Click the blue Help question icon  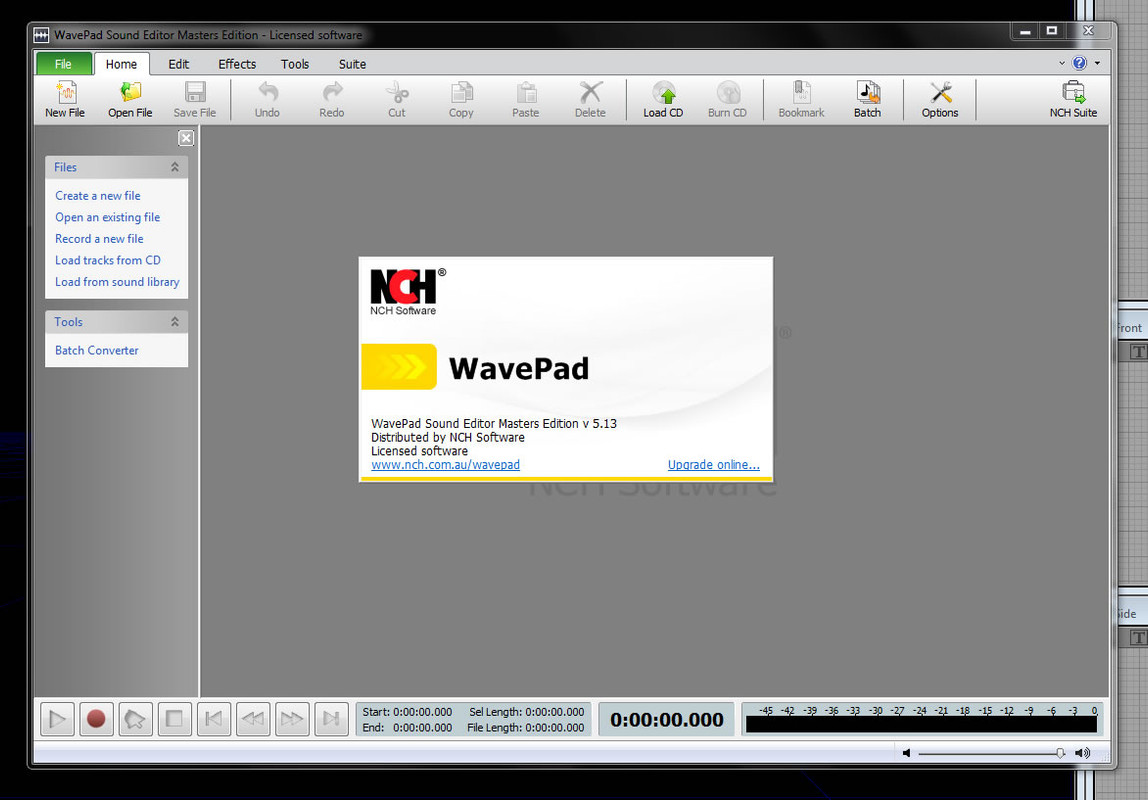coord(1079,63)
